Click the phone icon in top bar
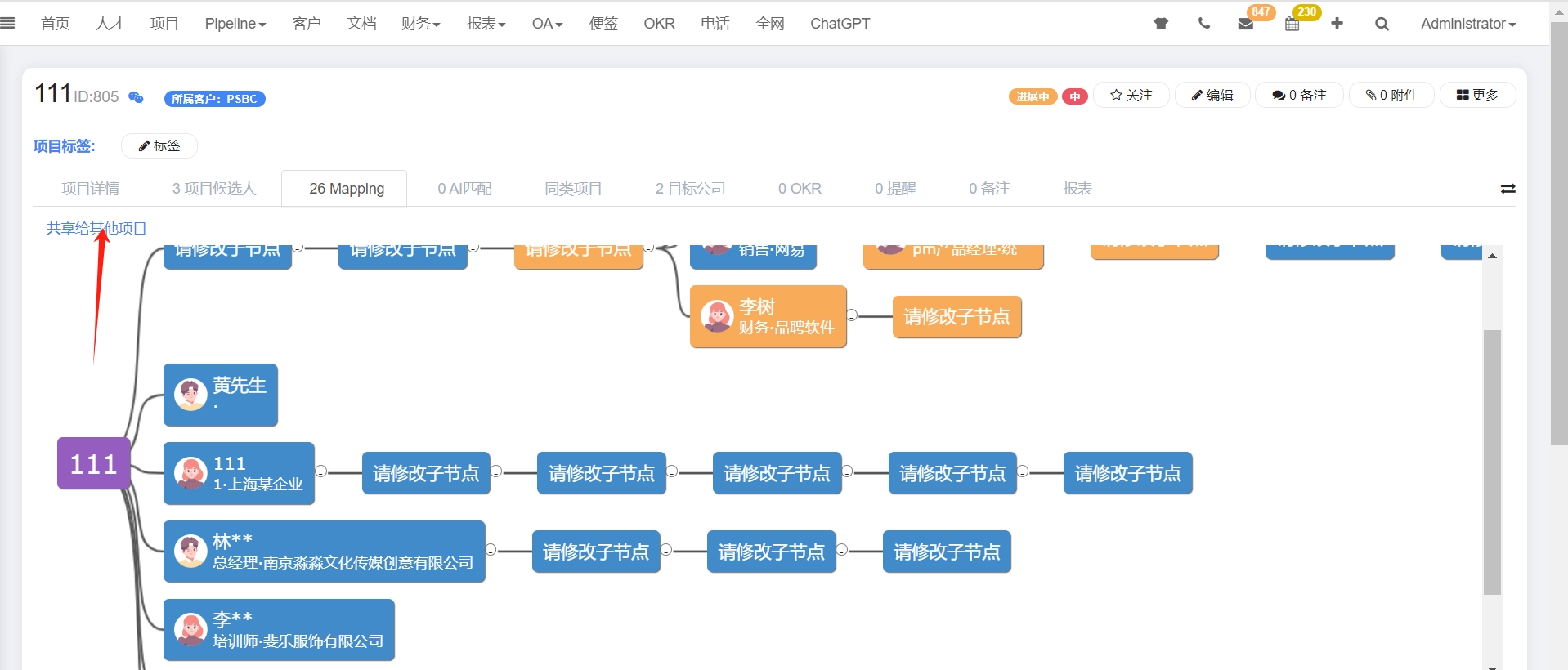The image size is (1568, 670). click(1204, 23)
